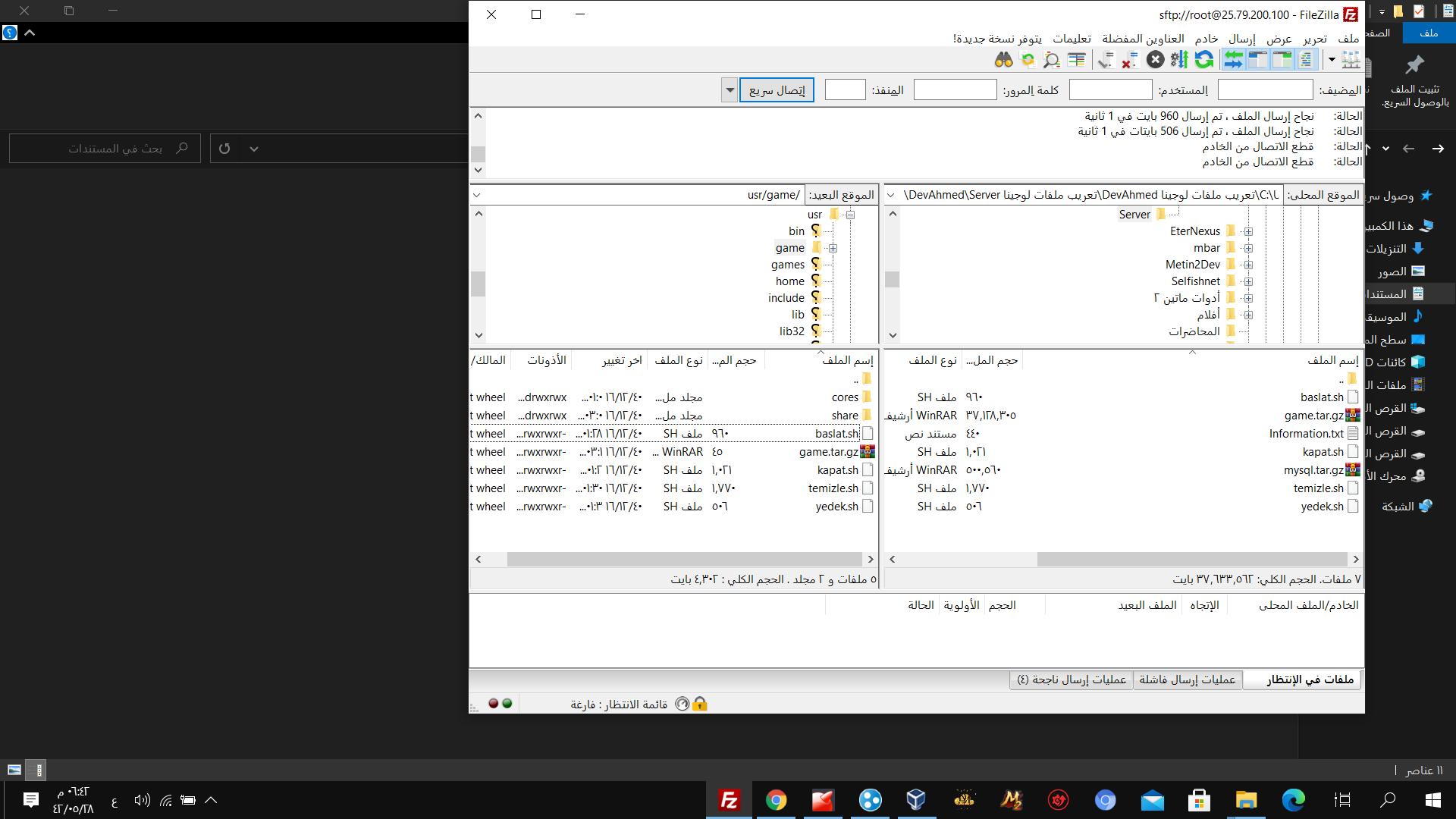
Task: Switch to عمليات إرسال فاشلة failed tab
Action: (1187, 679)
